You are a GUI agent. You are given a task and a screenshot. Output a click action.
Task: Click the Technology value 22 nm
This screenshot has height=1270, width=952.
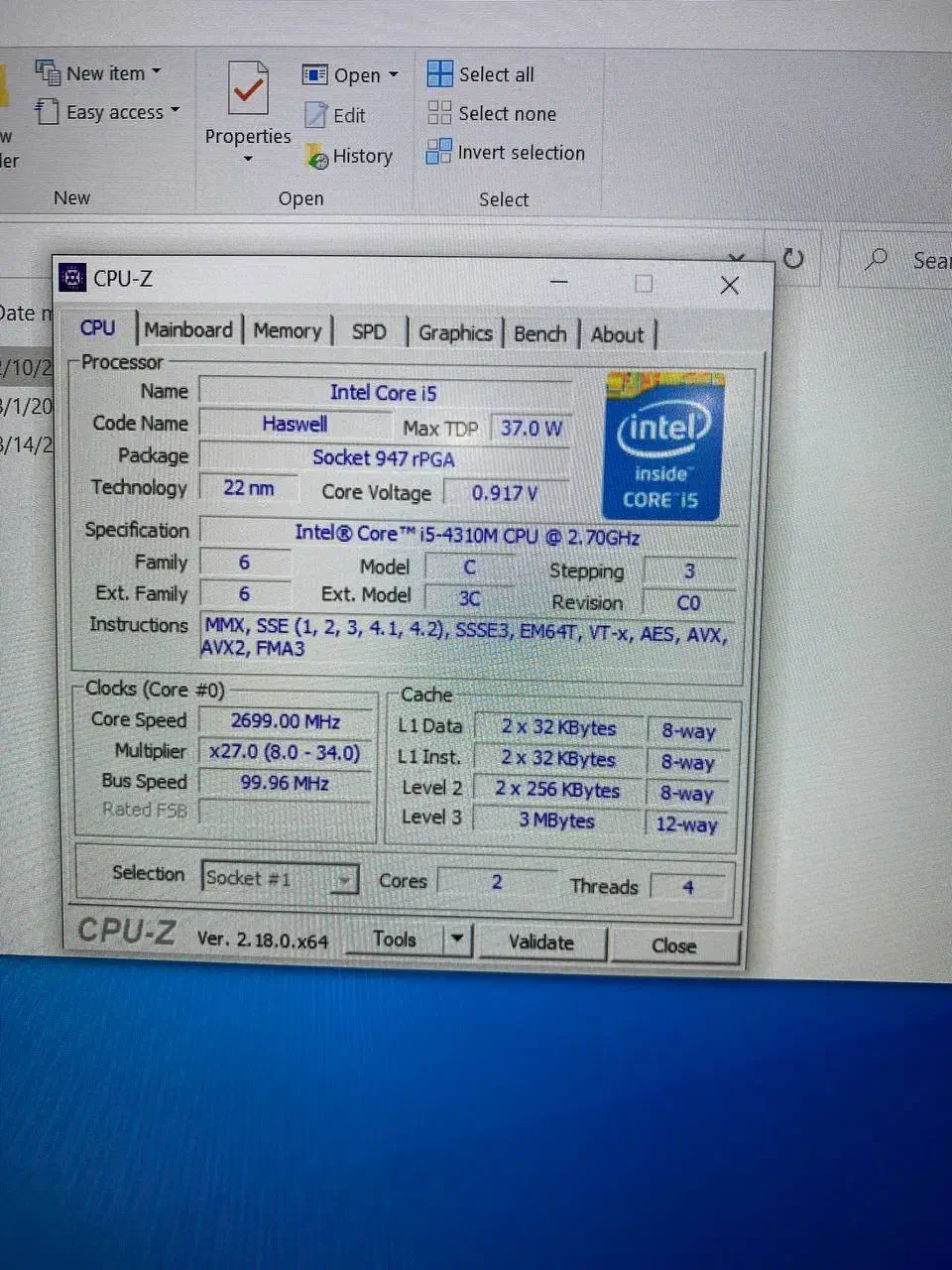click(248, 487)
